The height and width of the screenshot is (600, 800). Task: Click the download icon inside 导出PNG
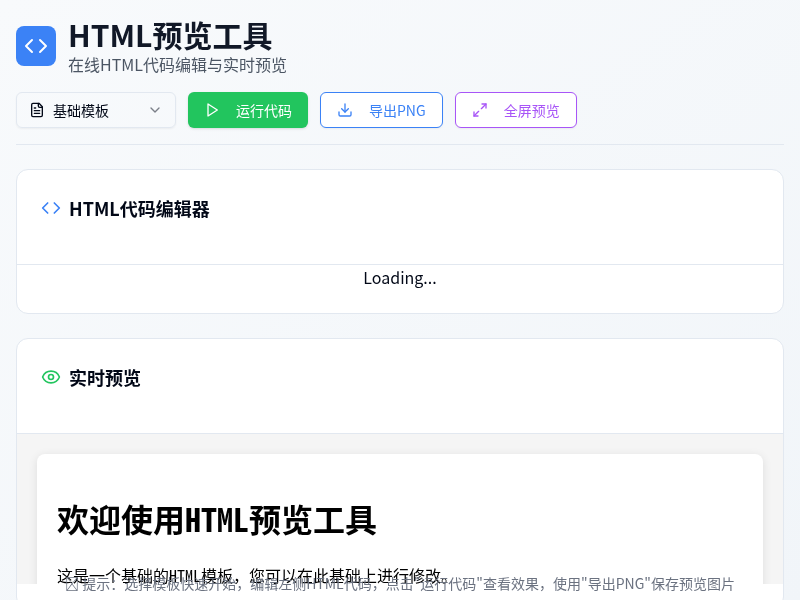tap(344, 110)
